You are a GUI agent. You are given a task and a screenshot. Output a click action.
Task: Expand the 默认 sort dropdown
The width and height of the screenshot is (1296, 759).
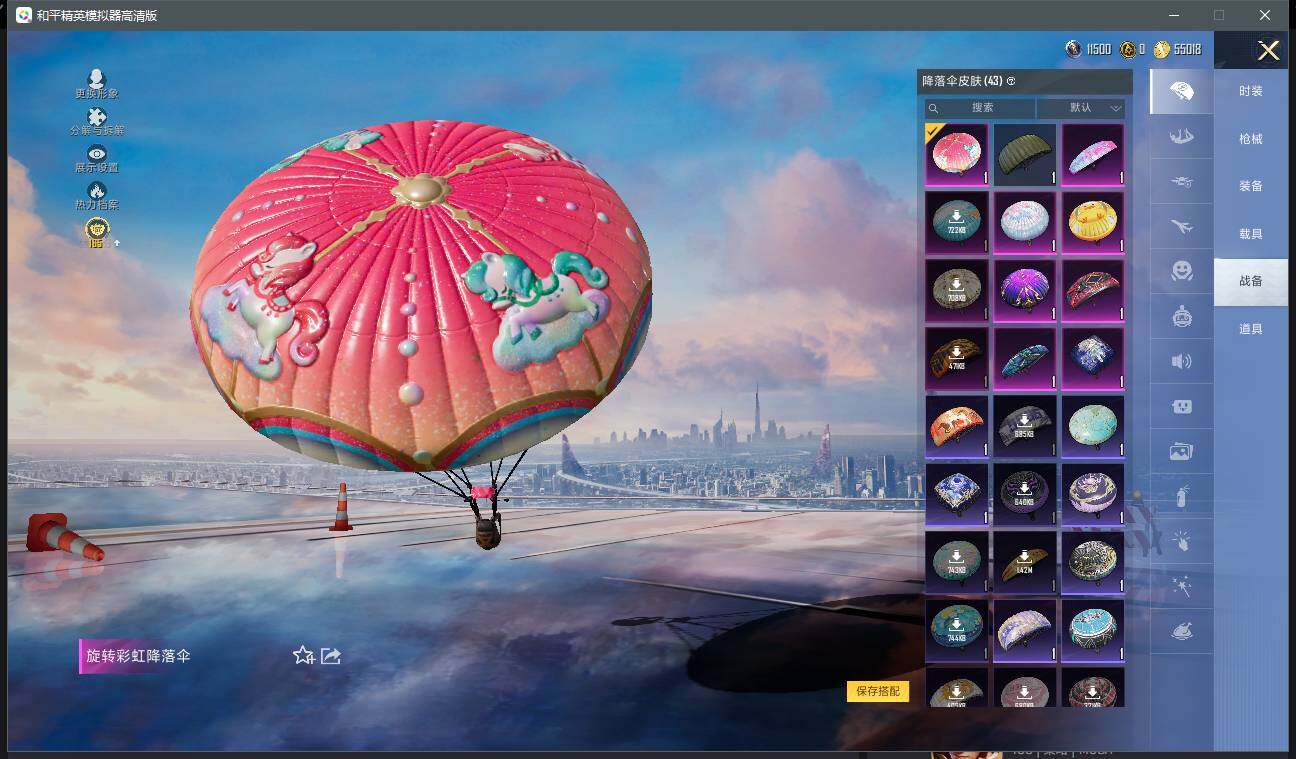pos(1081,107)
